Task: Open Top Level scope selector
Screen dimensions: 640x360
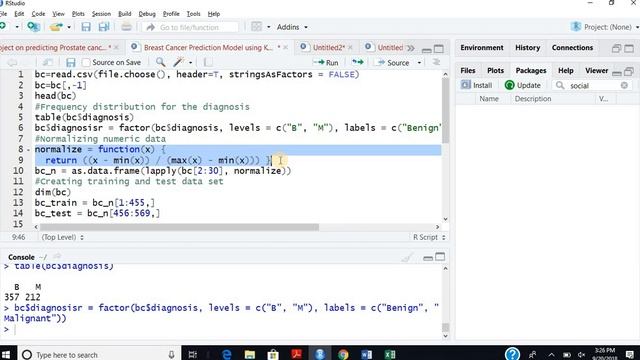Action: [62, 237]
